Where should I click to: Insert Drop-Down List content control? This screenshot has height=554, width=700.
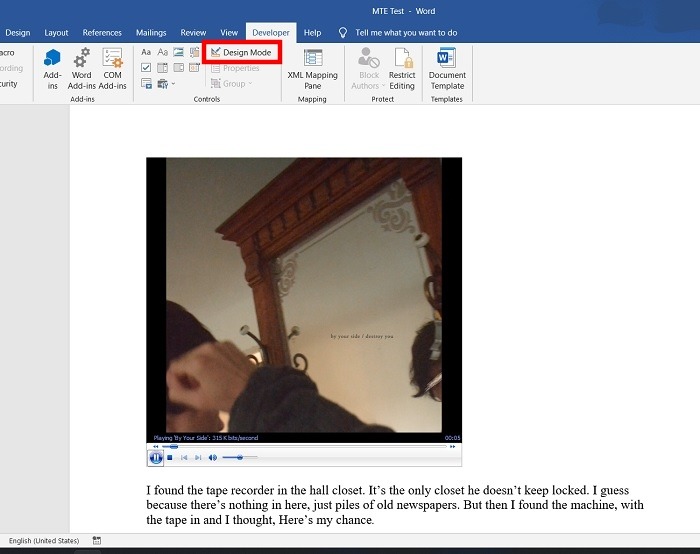pos(179,67)
